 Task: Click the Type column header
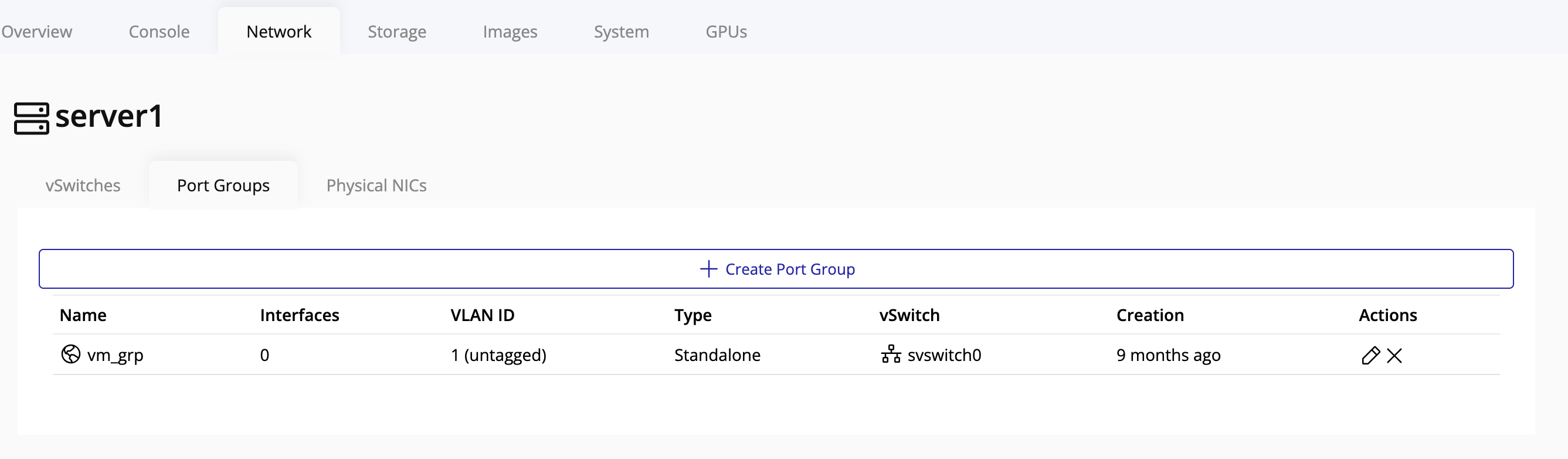point(693,316)
